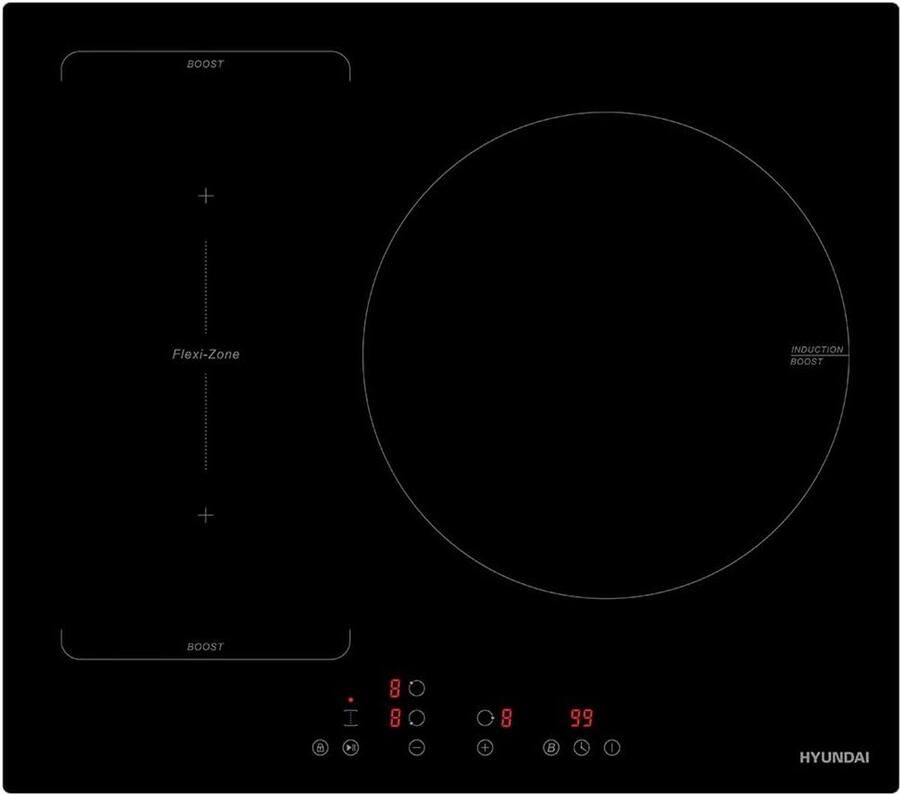Select the lower-left zone circle key
The image size is (900, 794).
417,718
